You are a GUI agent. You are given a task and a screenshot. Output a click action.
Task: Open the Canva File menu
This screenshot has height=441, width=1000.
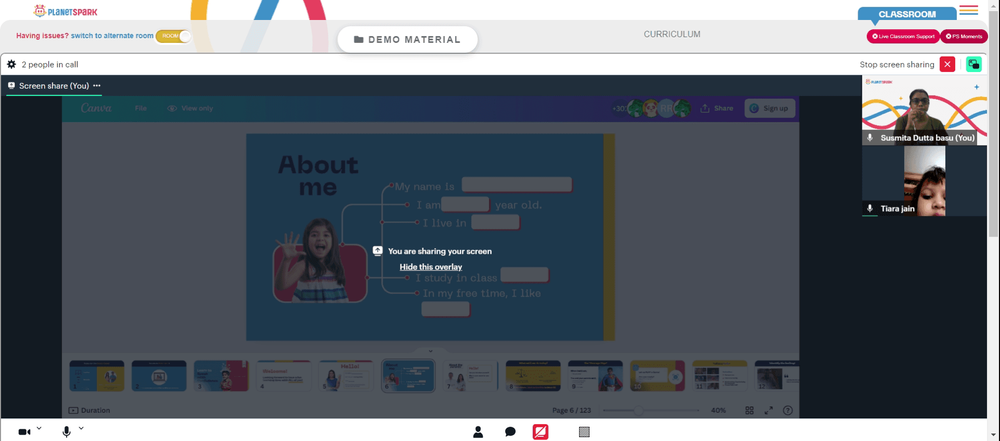pyautogui.click(x=141, y=108)
